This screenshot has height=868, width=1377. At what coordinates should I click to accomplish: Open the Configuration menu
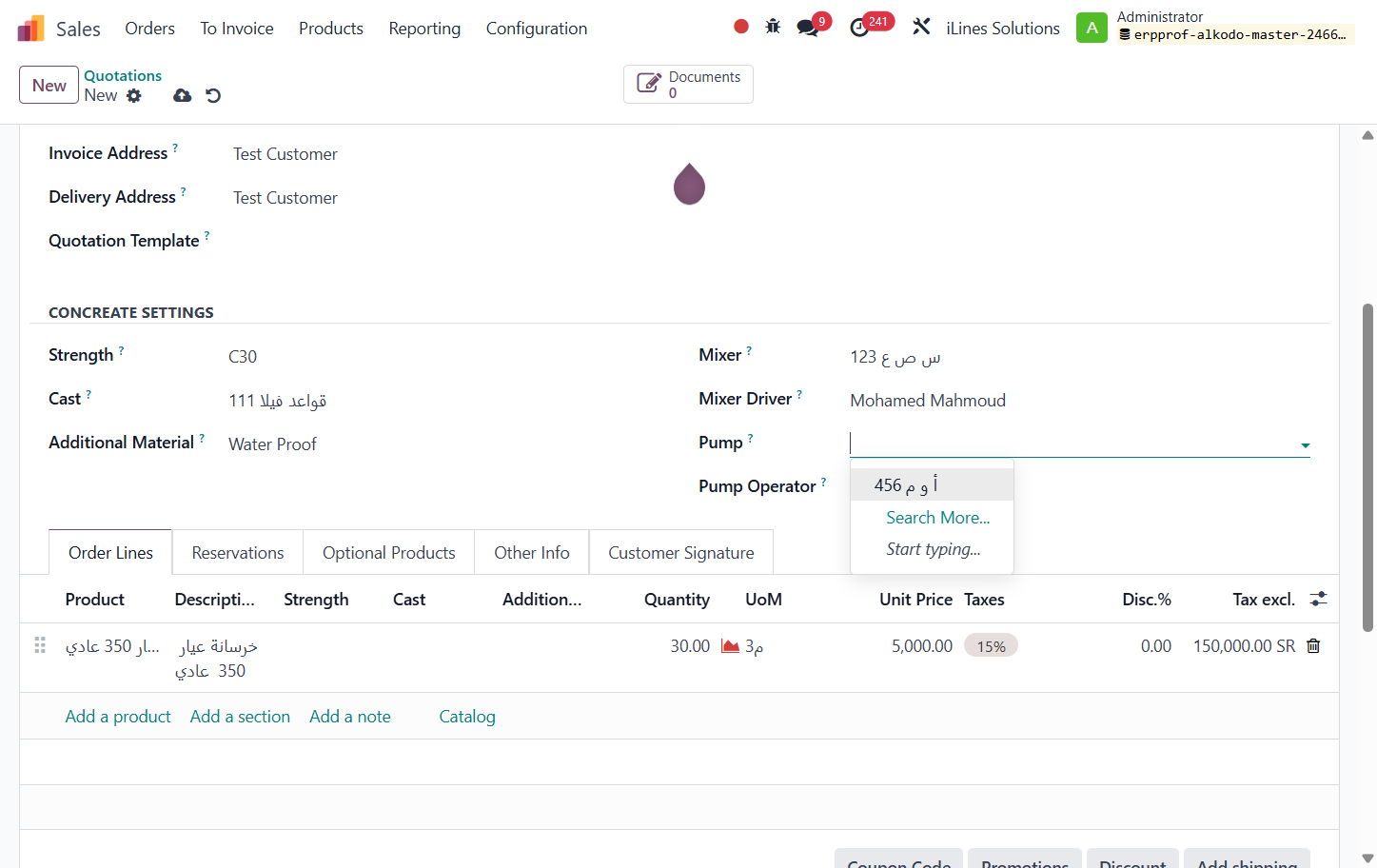pyautogui.click(x=537, y=29)
